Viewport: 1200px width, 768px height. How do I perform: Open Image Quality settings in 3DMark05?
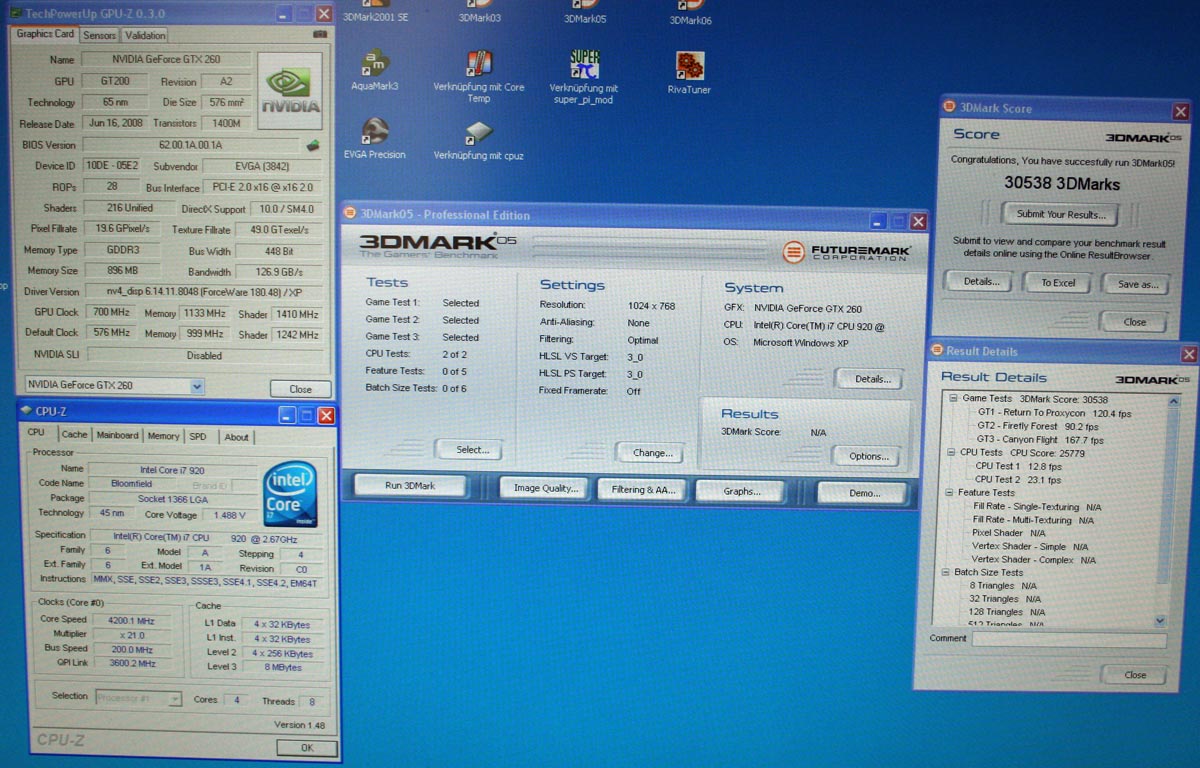[545, 488]
